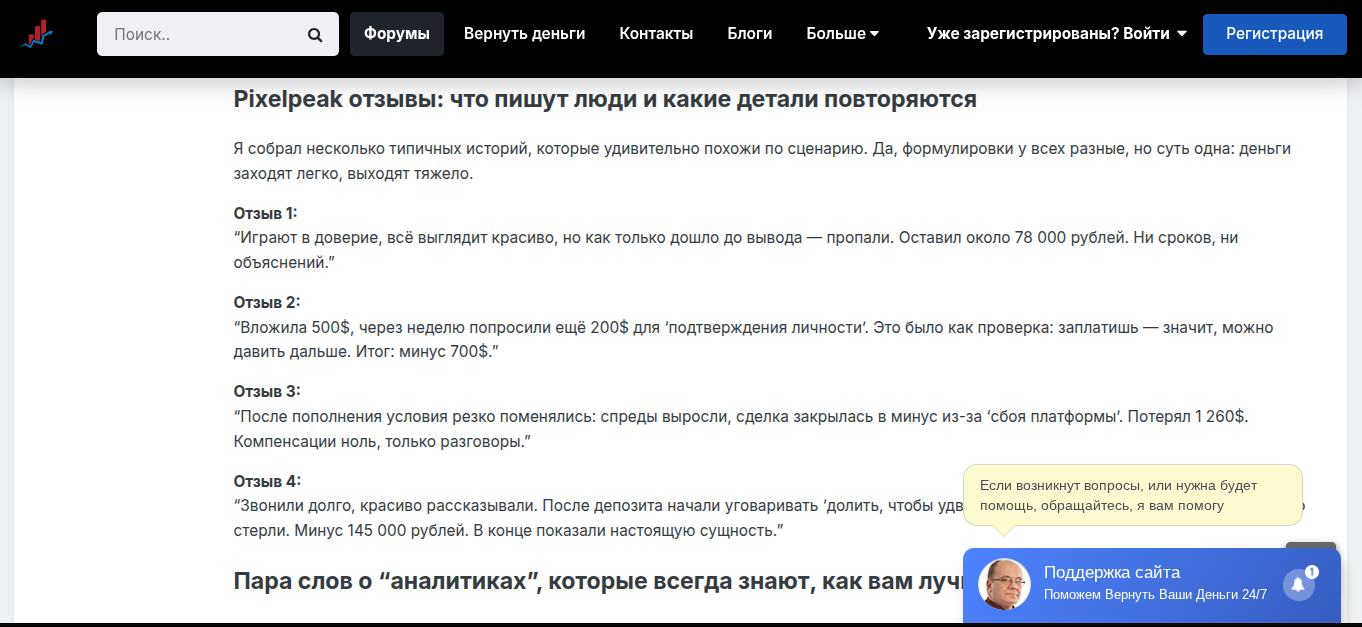Click the Pixelpeak отзывы heading
The height and width of the screenshot is (627, 1362).
point(604,100)
